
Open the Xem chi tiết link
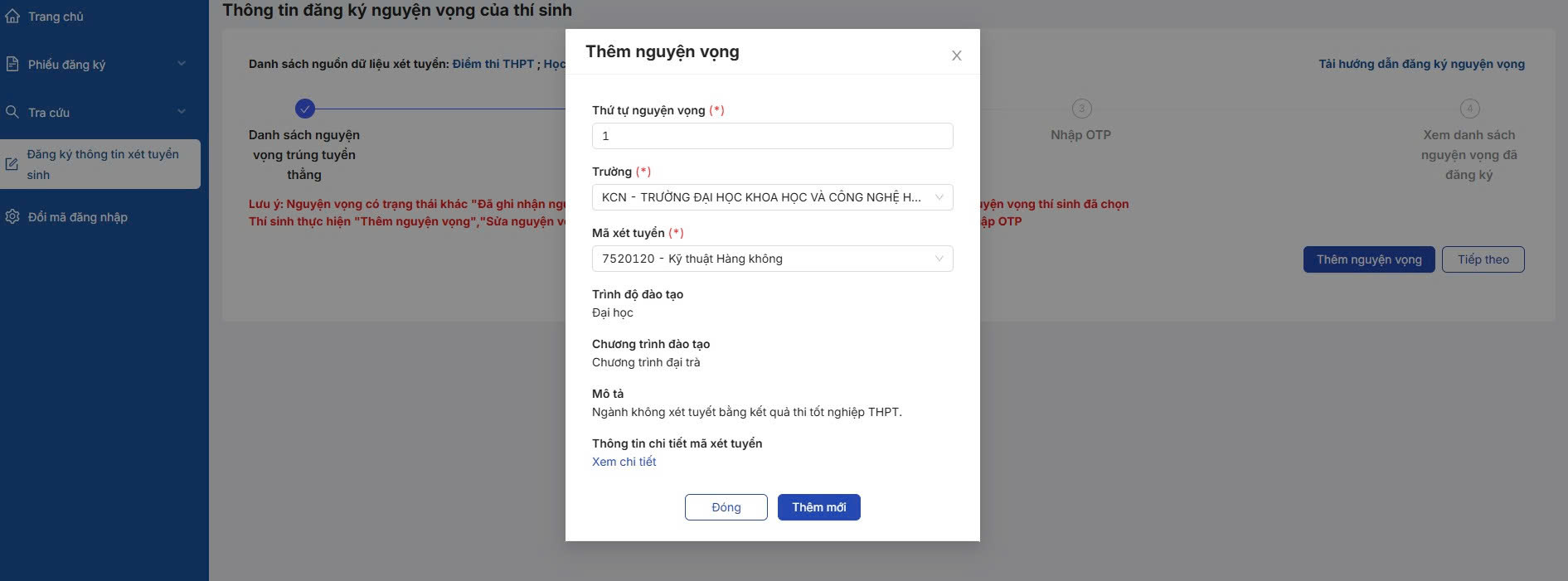624,462
